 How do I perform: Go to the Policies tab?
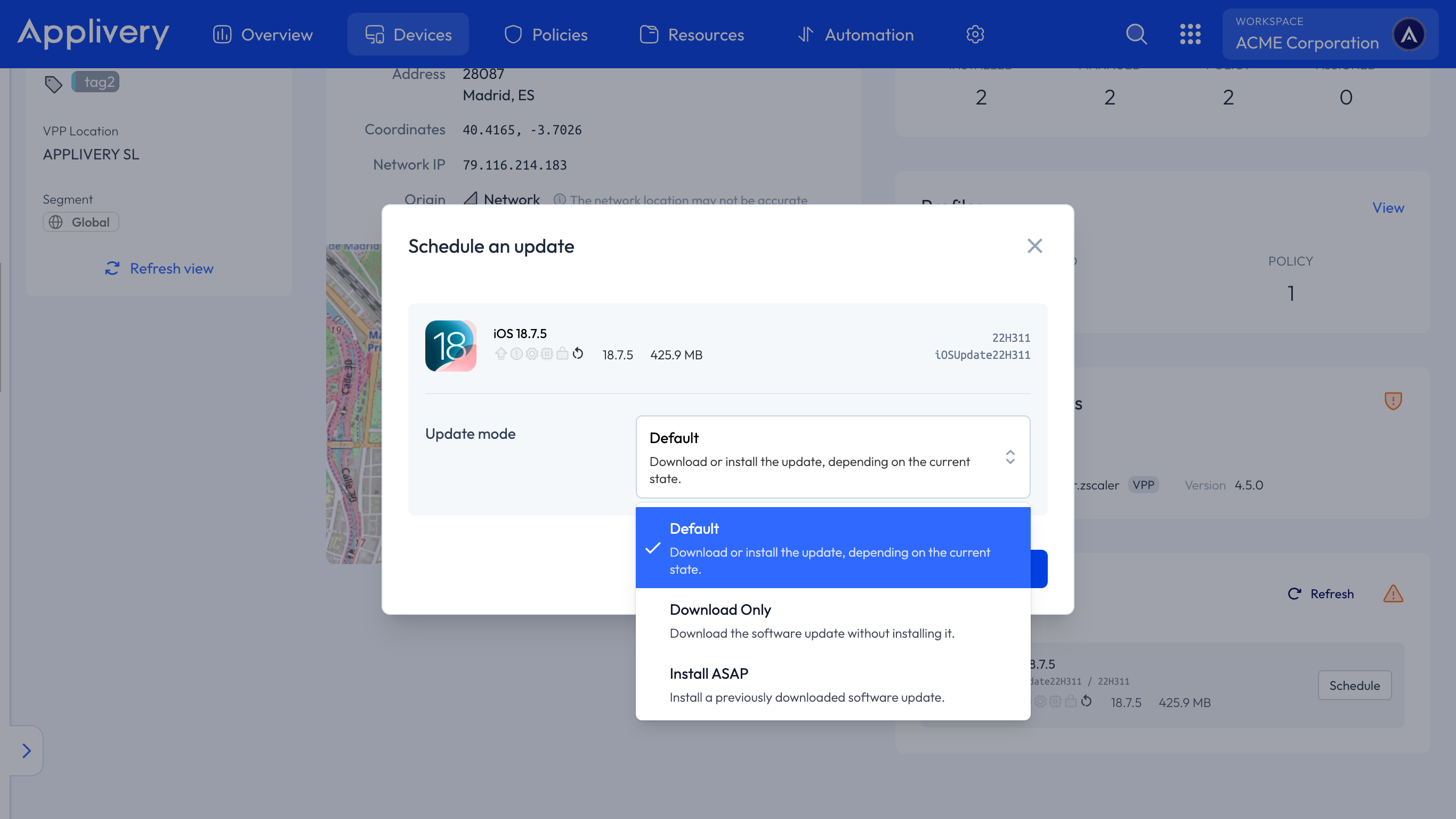pos(545,34)
